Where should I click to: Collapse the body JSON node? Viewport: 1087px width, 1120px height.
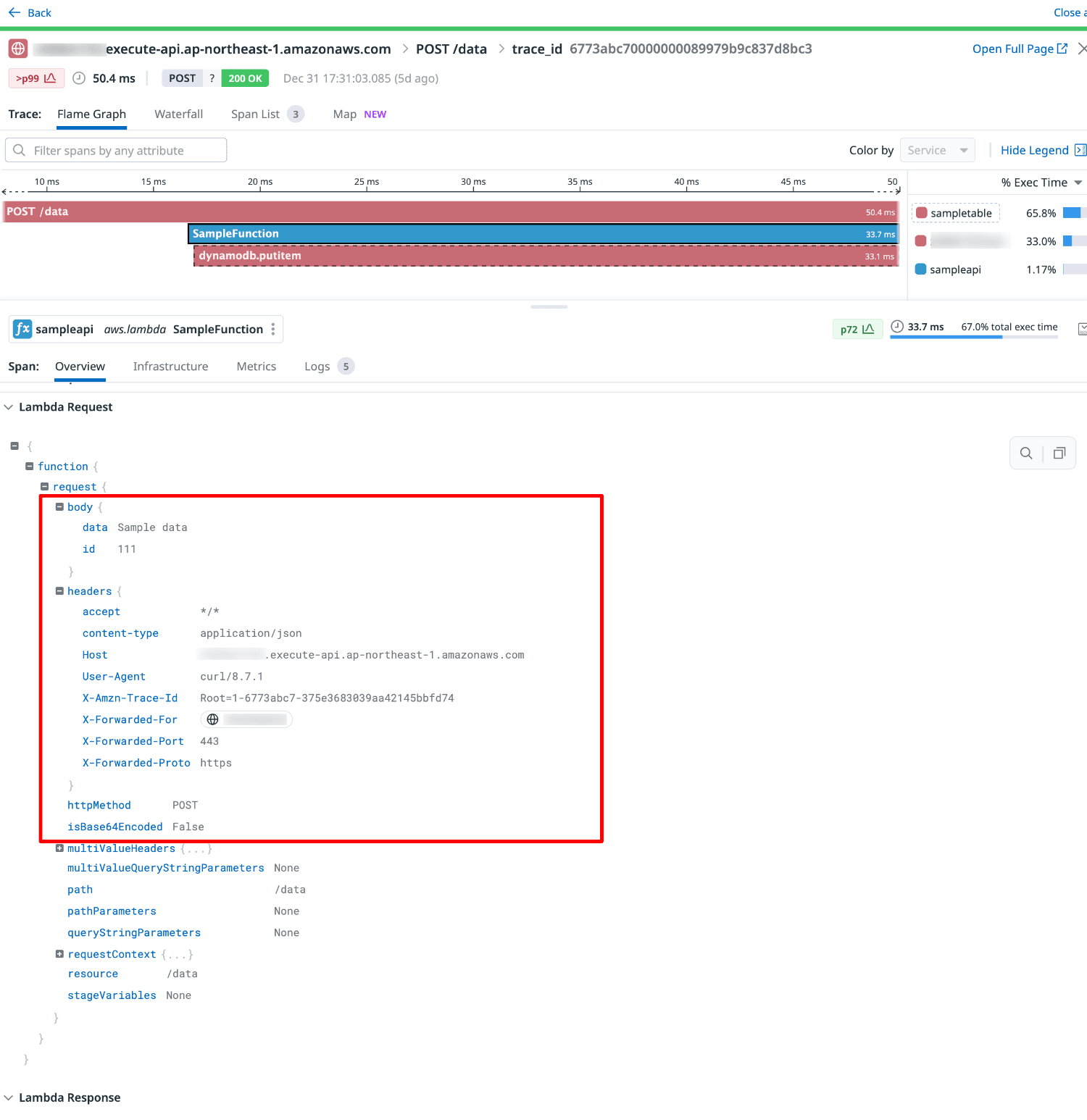pos(59,507)
